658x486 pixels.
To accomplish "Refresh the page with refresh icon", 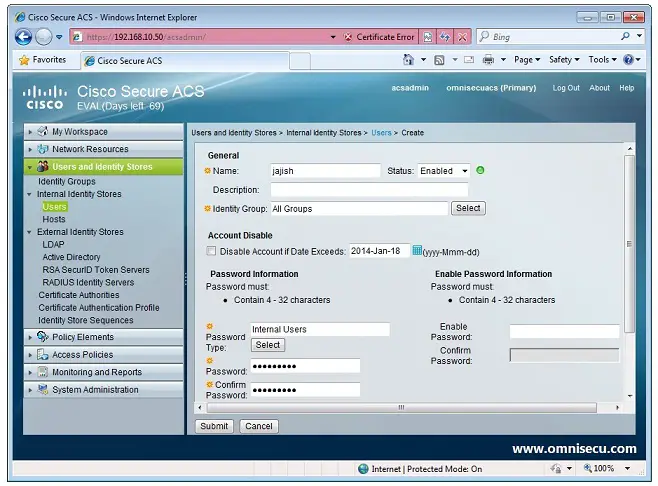I will [x=445, y=37].
